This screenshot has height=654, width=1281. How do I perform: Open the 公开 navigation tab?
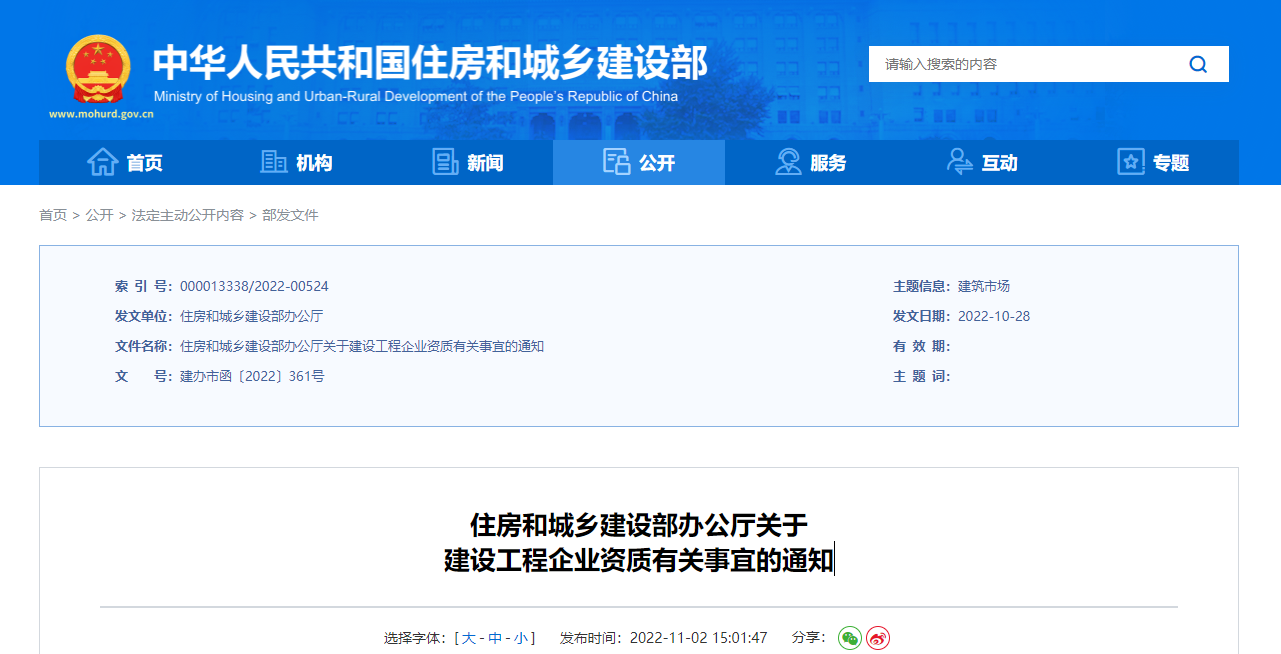click(639, 163)
